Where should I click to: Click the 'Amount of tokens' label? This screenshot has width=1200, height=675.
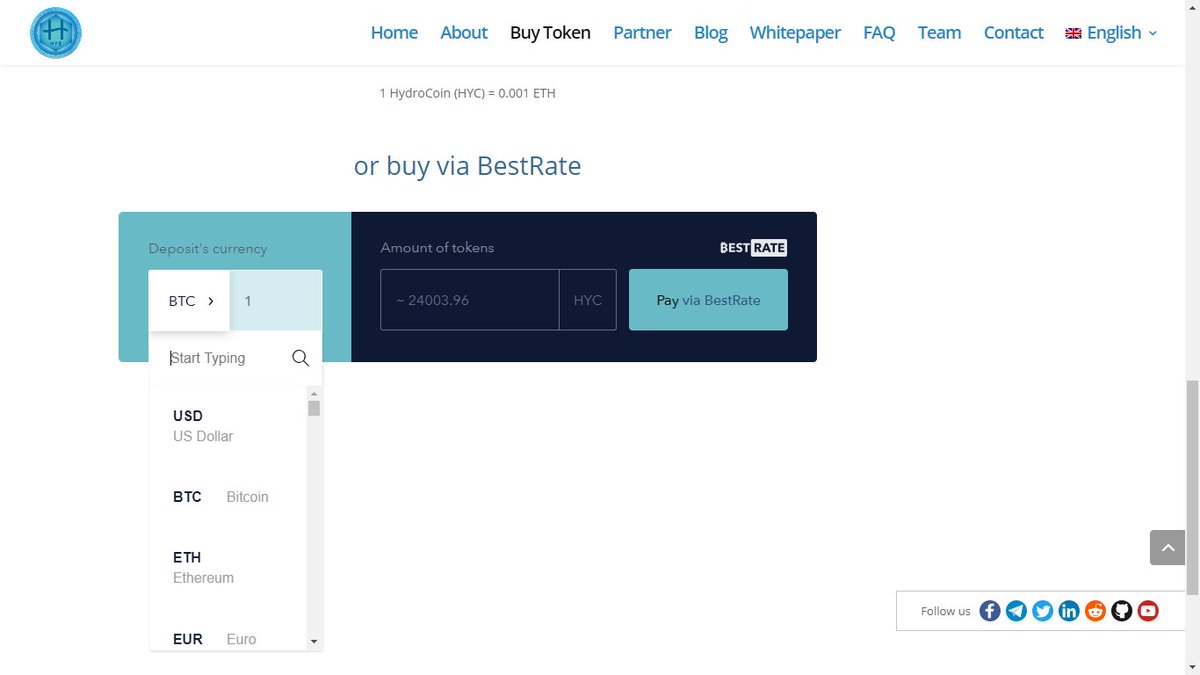point(437,247)
